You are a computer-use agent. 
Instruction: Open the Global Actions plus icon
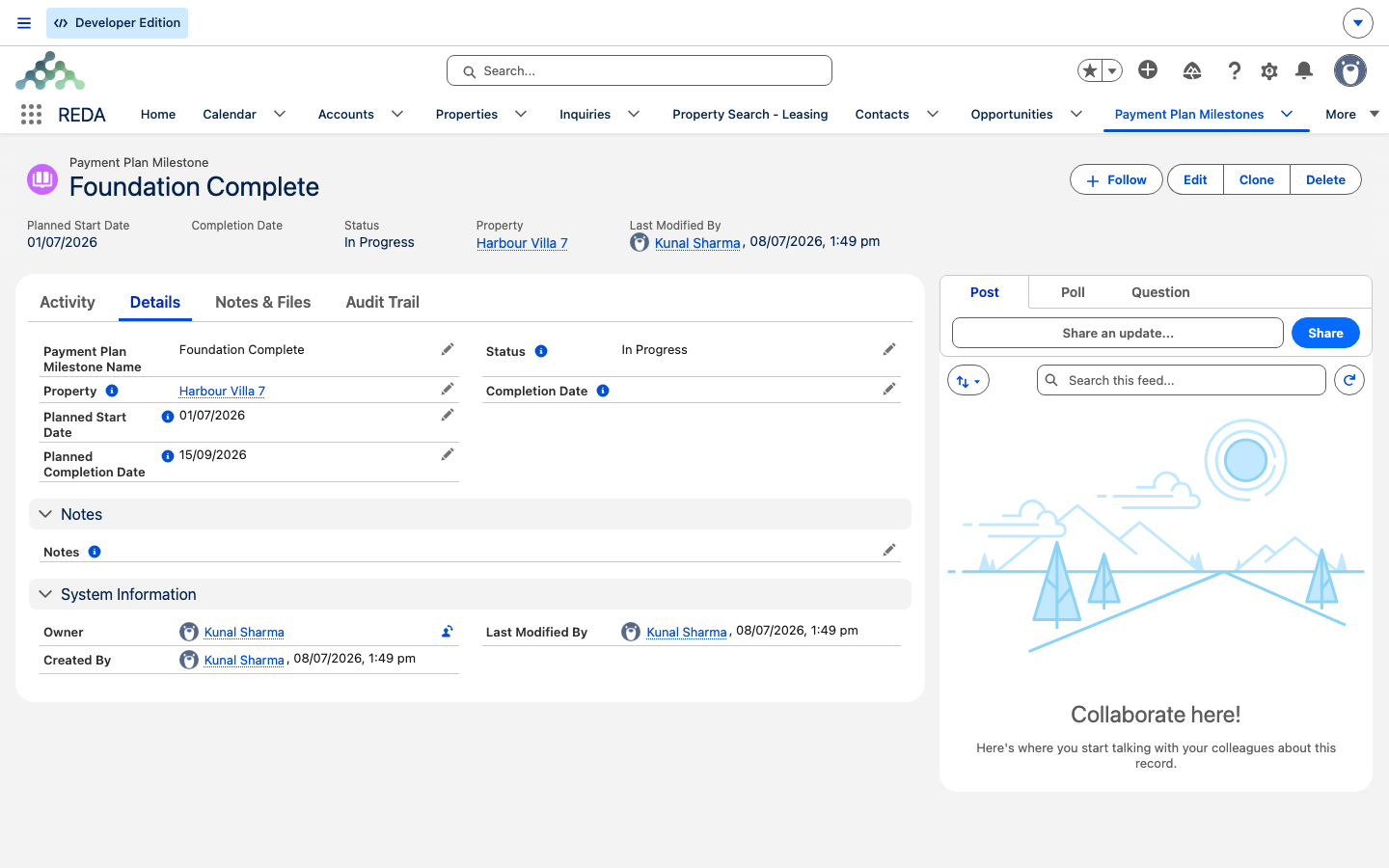click(x=1148, y=69)
